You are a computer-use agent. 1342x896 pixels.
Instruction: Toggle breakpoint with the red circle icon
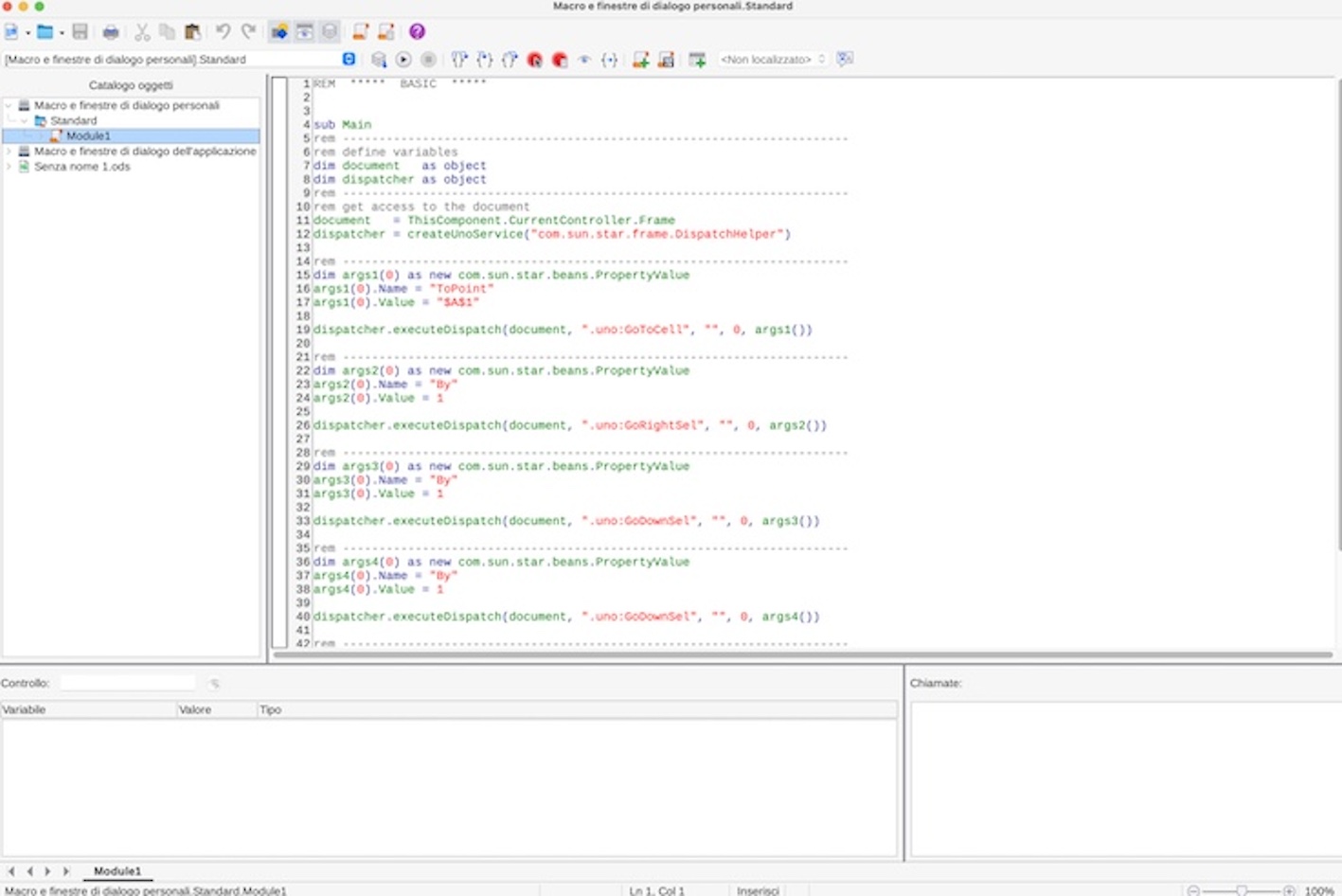coord(534,60)
